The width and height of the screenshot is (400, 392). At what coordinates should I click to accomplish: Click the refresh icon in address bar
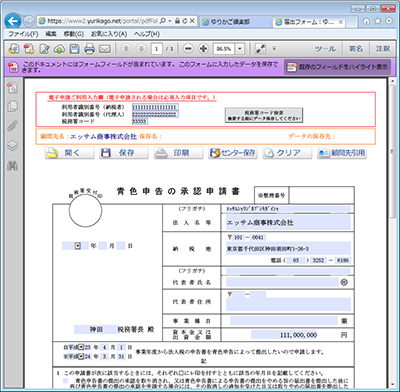click(x=185, y=21)
